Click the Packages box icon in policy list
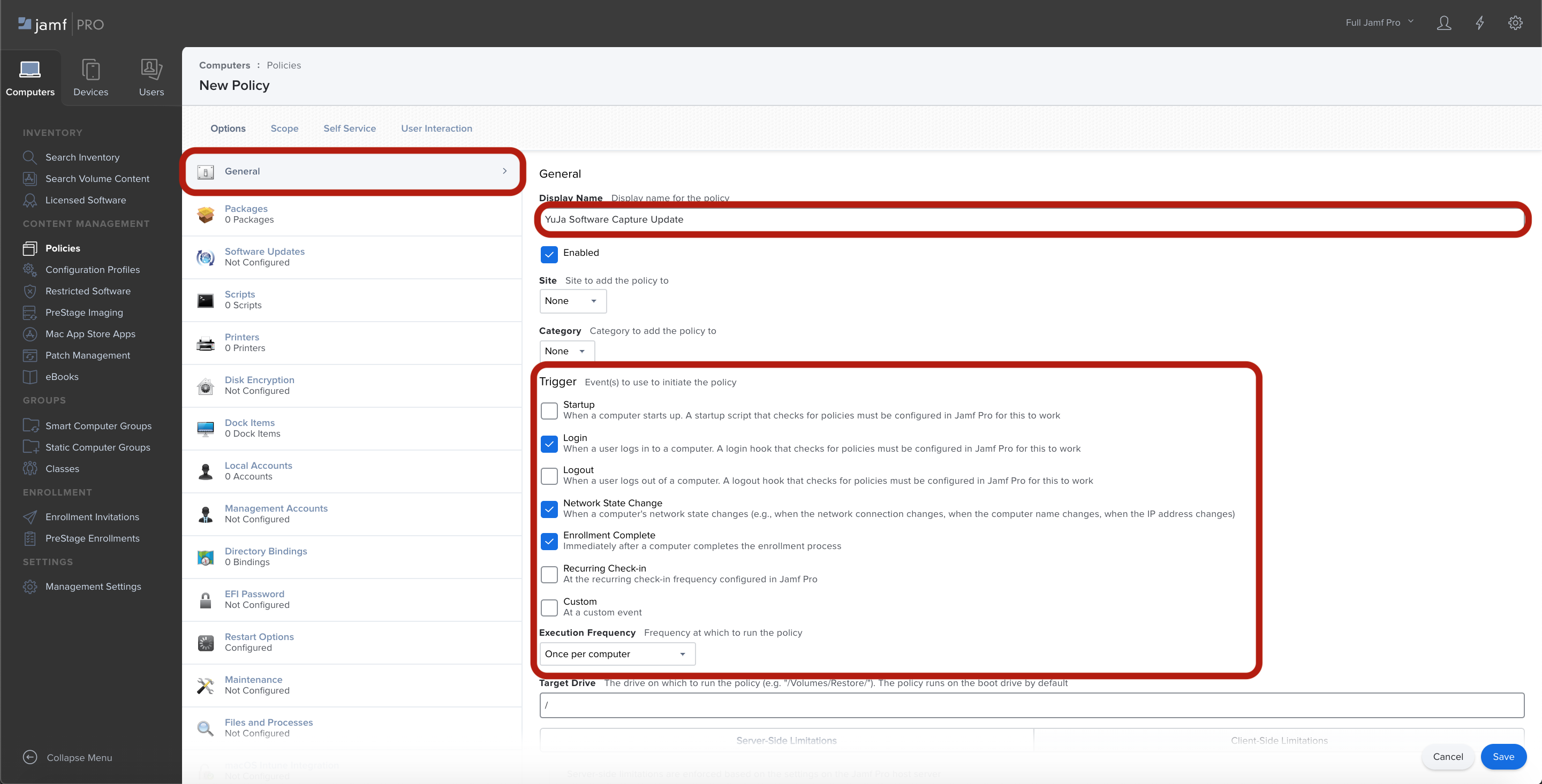 205,214
